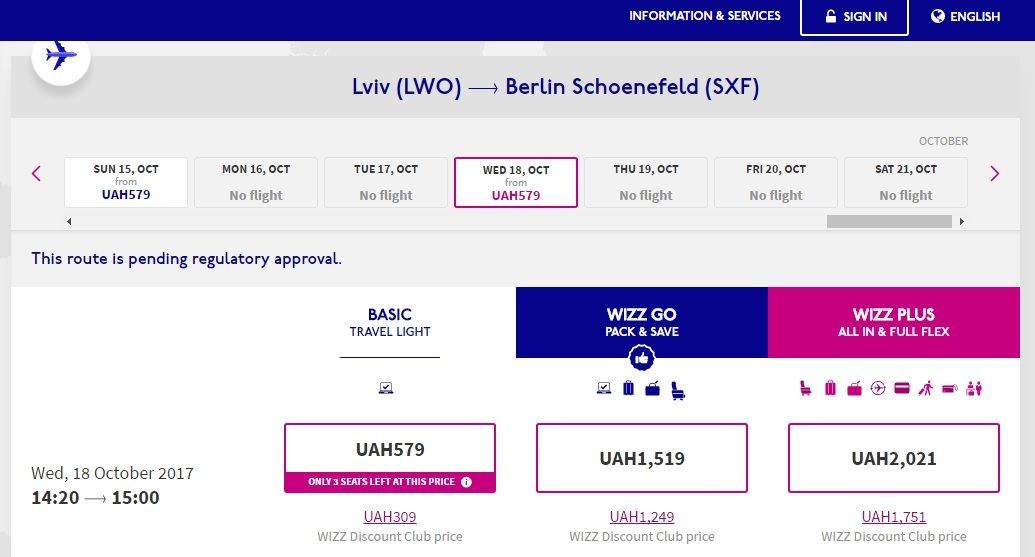Click the padlock icon in SIGN IN
Image resolution: width=1035 pixels, height=557 pixels.
pos(830,16)
